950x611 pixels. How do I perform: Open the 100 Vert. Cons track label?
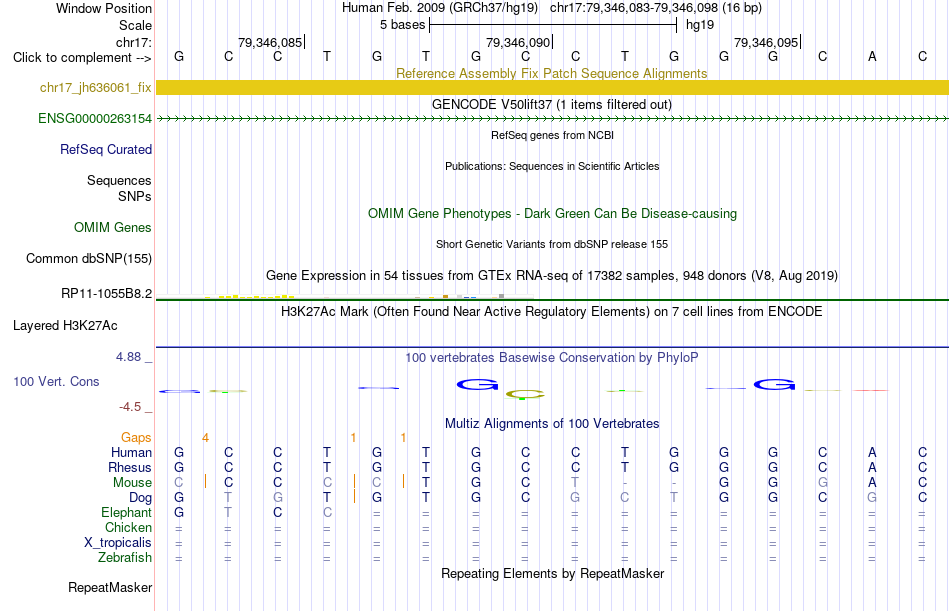coord(56,381)
